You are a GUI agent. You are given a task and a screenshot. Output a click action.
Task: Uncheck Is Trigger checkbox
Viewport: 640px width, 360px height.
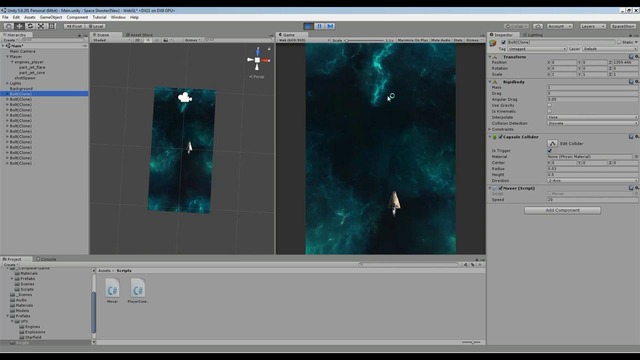tap(549, 151)
